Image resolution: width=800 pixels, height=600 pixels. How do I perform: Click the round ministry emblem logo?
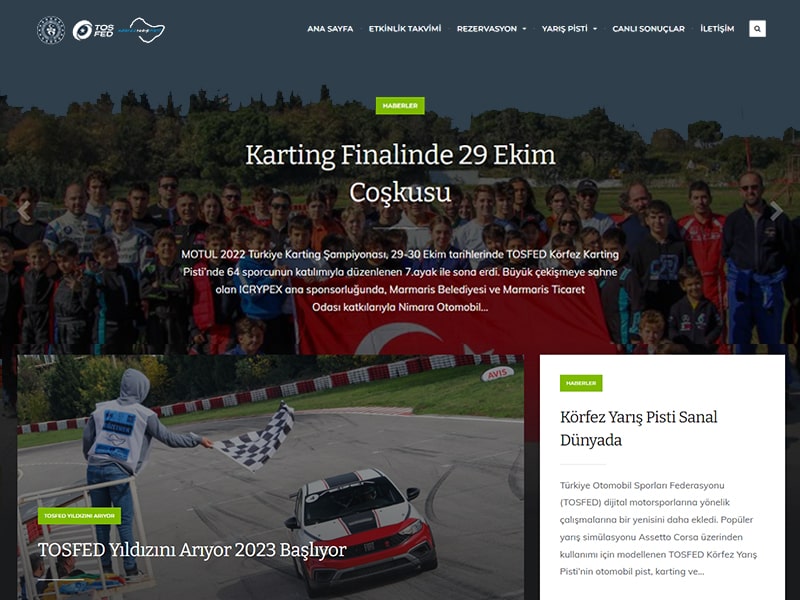[51, 30]
